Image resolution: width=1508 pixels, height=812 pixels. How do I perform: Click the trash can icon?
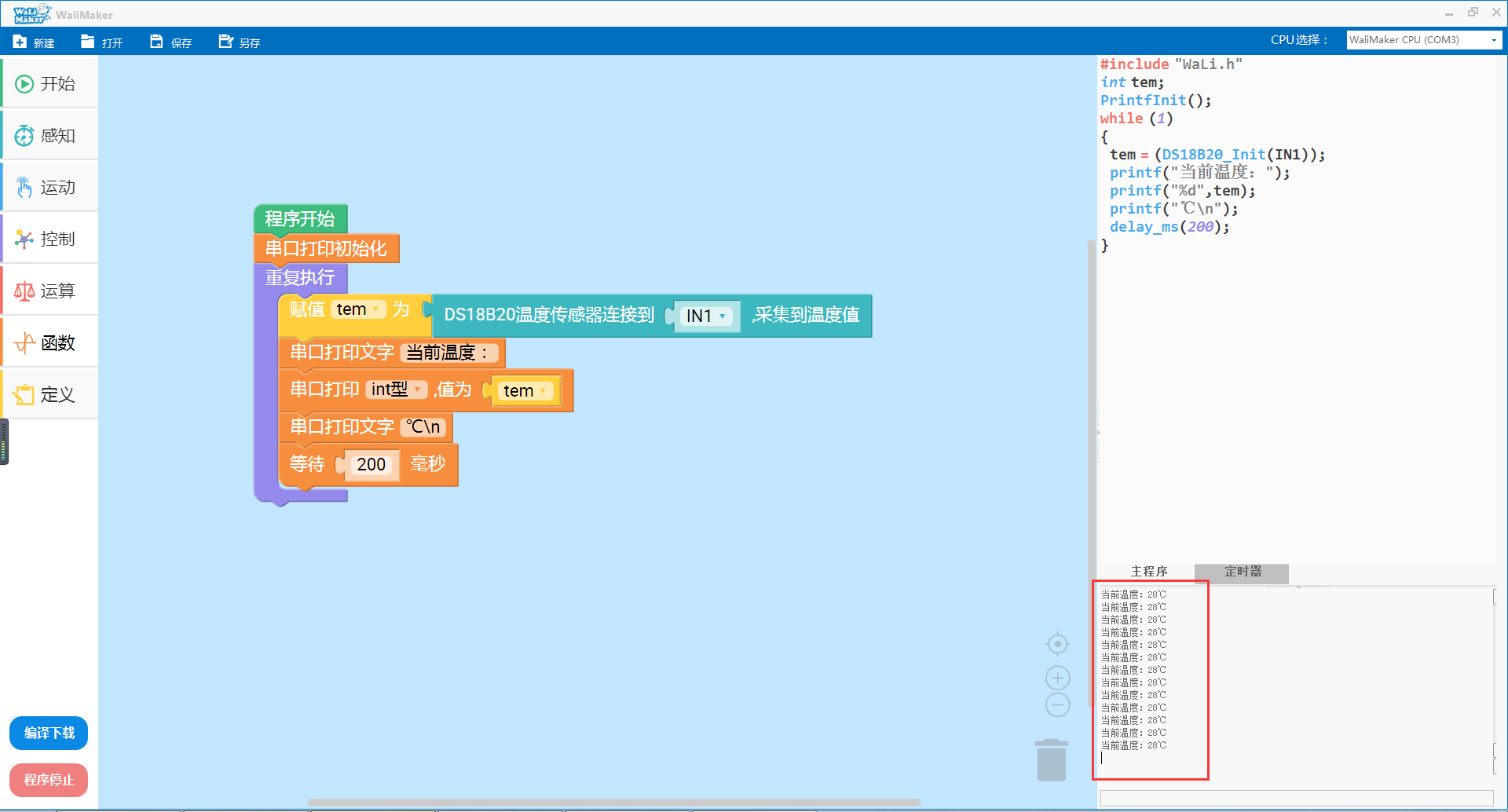[x=1051, y=760]
